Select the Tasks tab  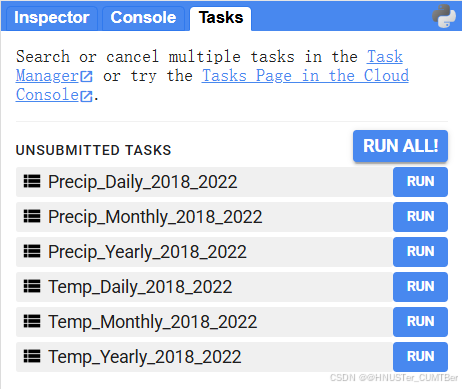(221, 18)
